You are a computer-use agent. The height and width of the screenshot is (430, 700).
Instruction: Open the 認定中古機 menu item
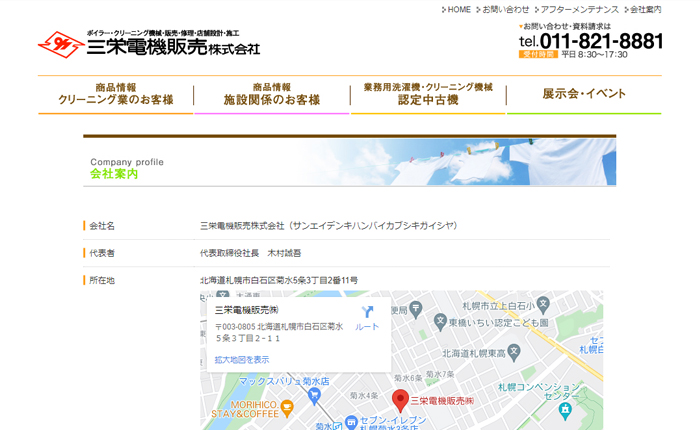428,94
